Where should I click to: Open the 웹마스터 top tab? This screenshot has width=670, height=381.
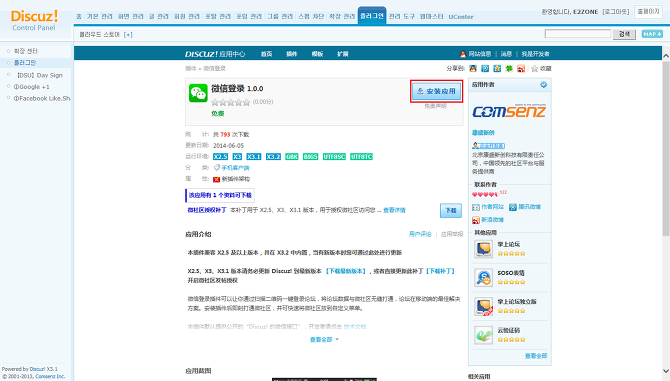[x=432, y=16]
